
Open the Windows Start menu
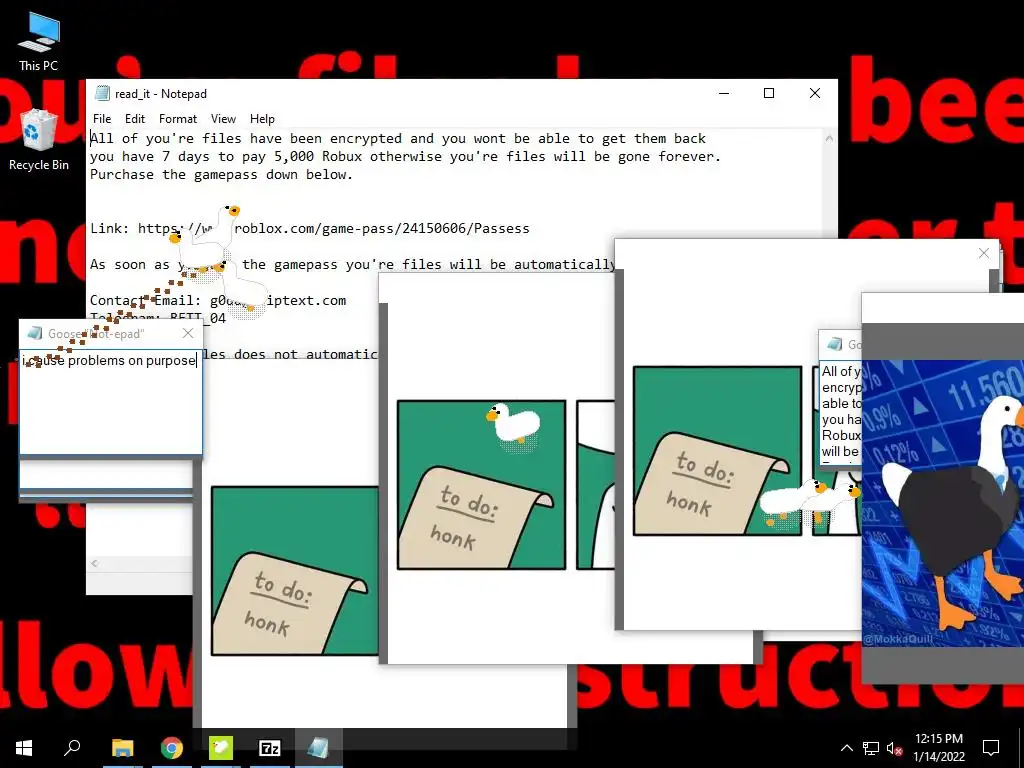[24, 748]
